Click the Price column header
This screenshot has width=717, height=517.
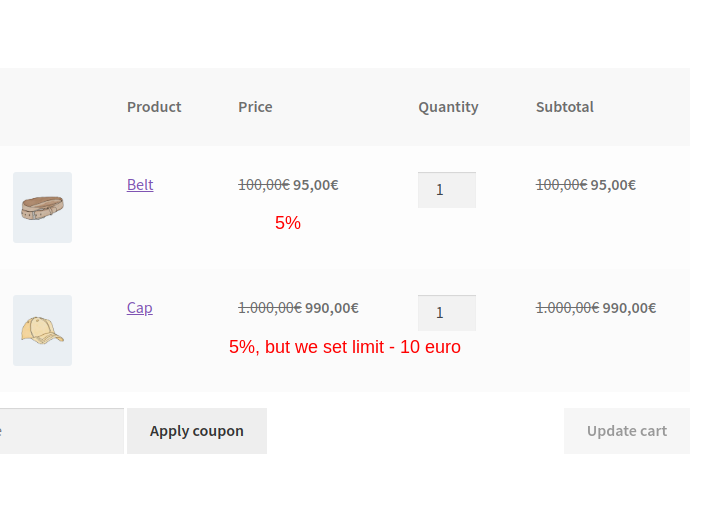click(255, 107)
